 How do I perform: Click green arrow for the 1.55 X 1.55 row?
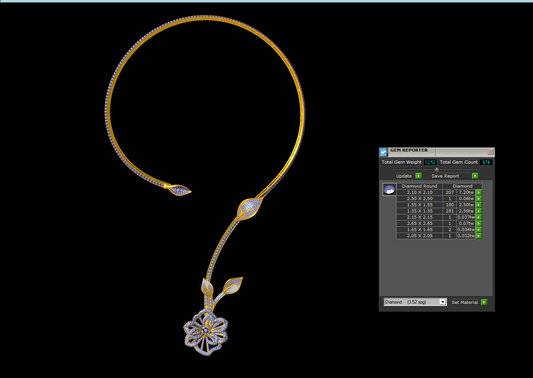click(479, 205)
